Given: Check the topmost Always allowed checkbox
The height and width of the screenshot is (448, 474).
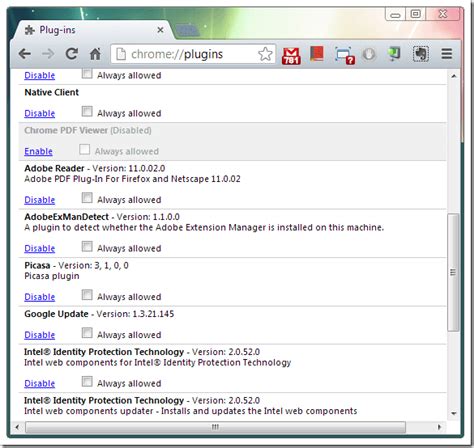Looking at the screenshot, I should [87, 73].
